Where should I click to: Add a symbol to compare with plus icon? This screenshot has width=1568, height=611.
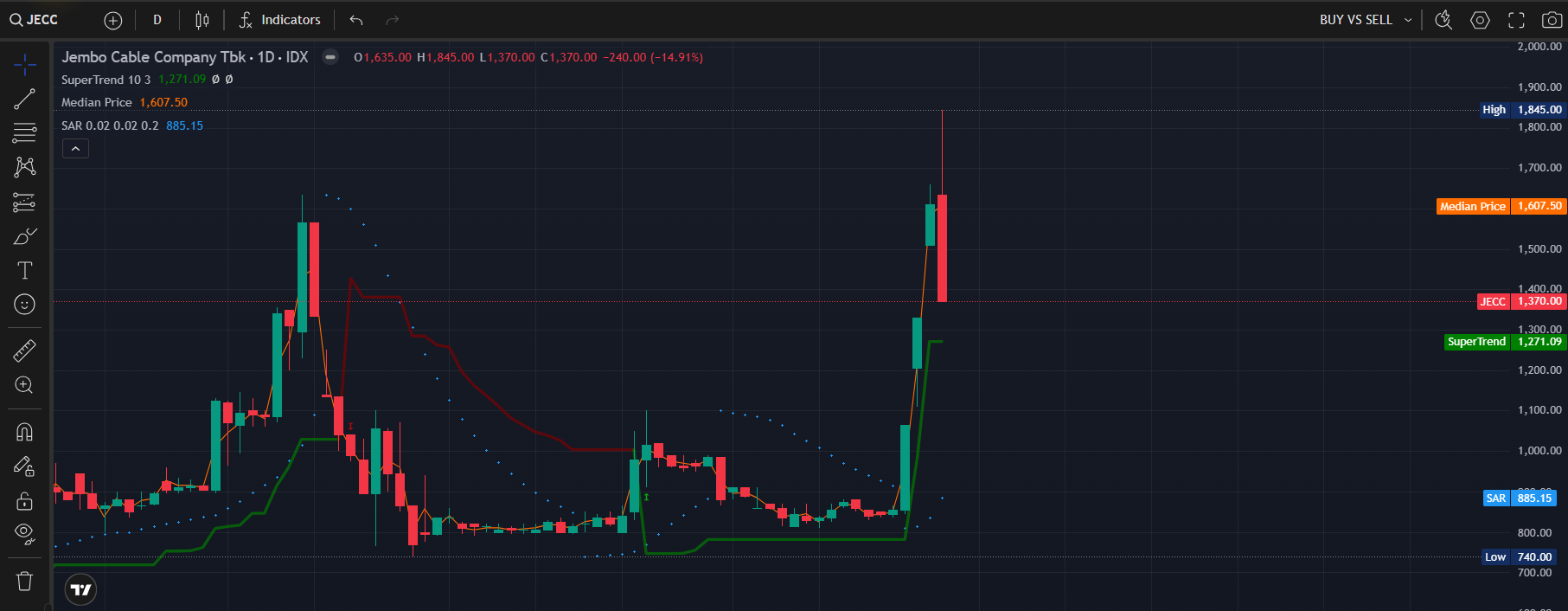(113, 20)
